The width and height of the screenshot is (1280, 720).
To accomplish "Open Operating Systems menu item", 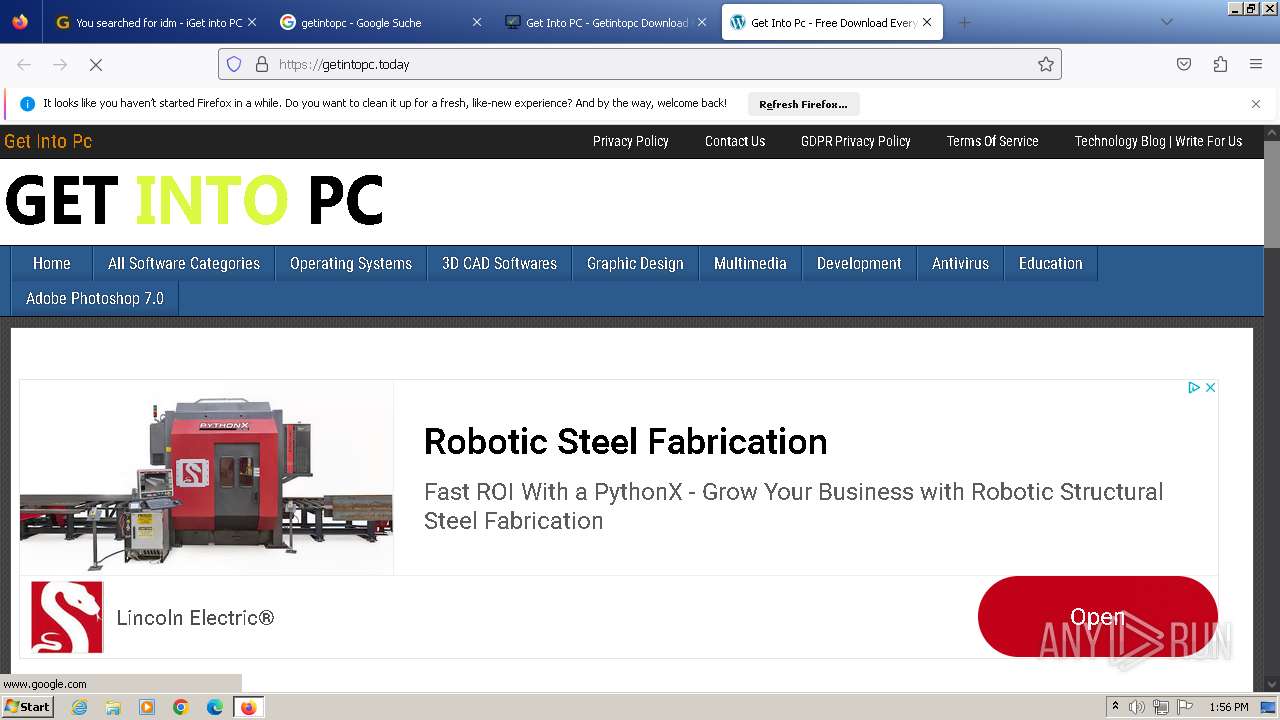I will click(x=351, y=264).
